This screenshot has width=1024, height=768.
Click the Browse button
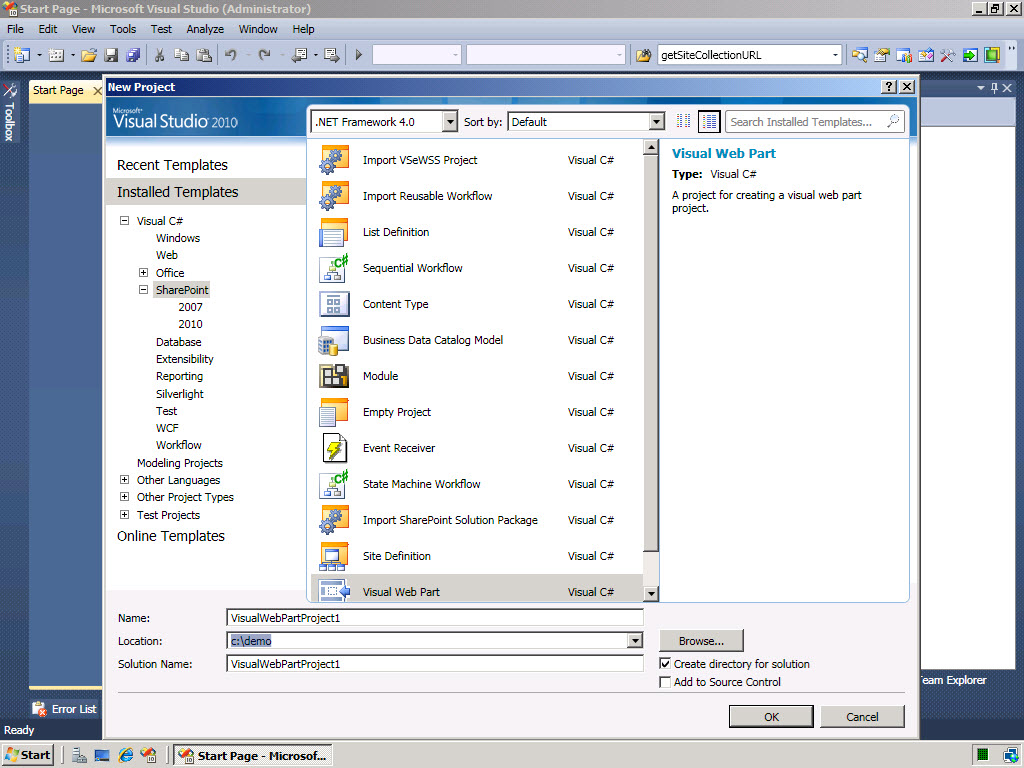pyautogui.click(x=700, y=641)
